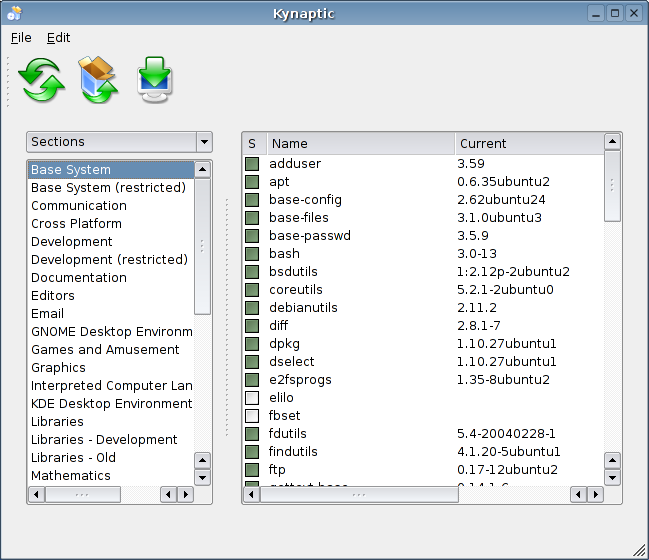Open the Sections dropdown

coord(119,142)
